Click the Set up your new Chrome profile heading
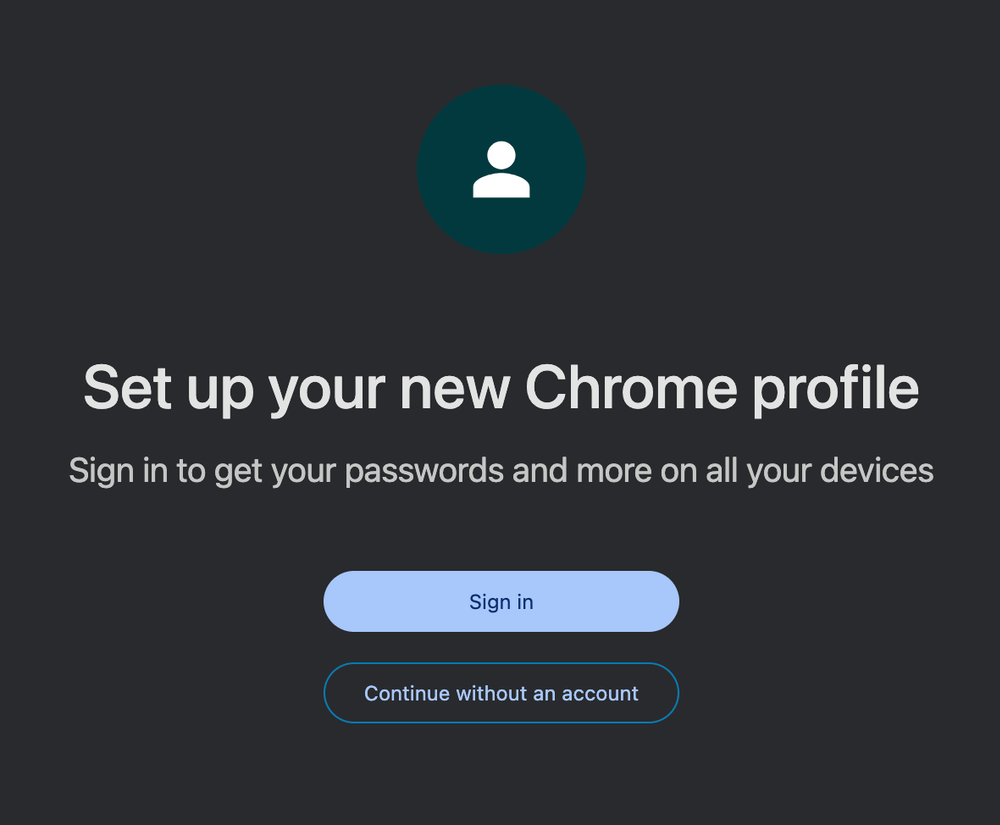Viewport: 1000px width, 825px height. 501,389
